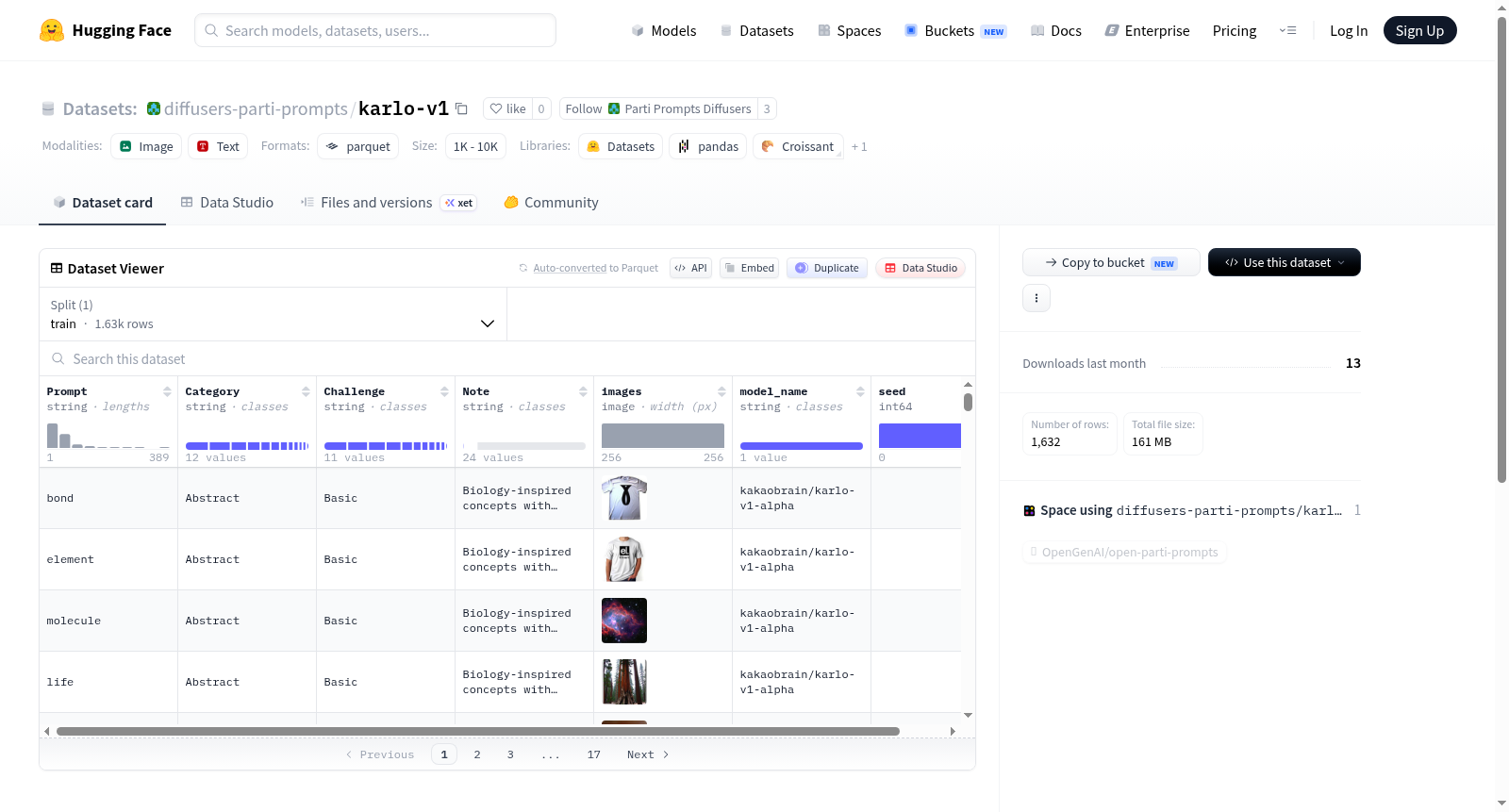The image size is (1509, 812).
Task: Open the OpenGenAI/open-parti-prompts space link
Action: (1124, 552)
